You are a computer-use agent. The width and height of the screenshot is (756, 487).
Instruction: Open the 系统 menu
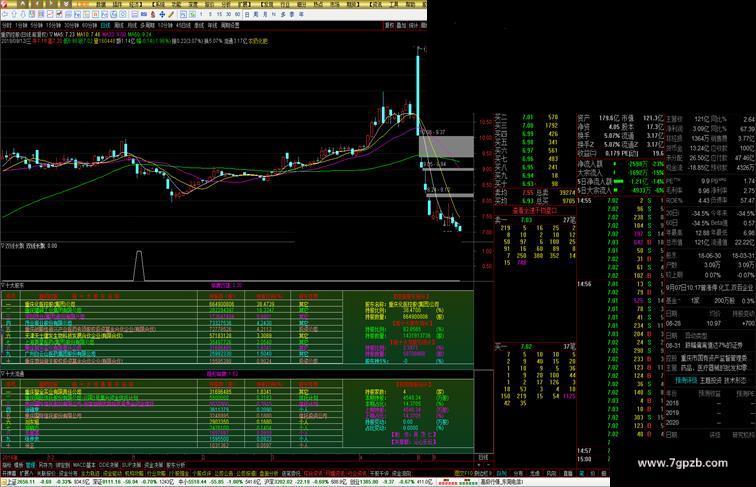coord(159,4)
